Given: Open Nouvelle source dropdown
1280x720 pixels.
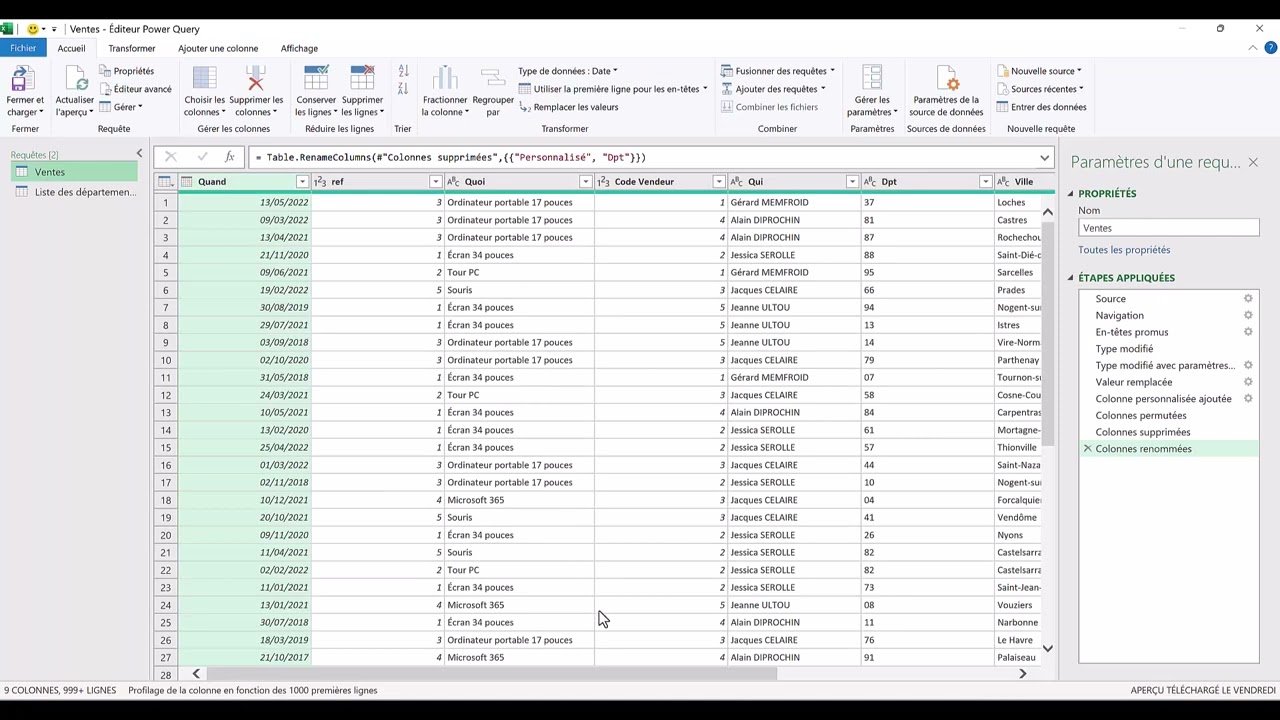Looking at the screenshot, I should tap(1039, 71).
